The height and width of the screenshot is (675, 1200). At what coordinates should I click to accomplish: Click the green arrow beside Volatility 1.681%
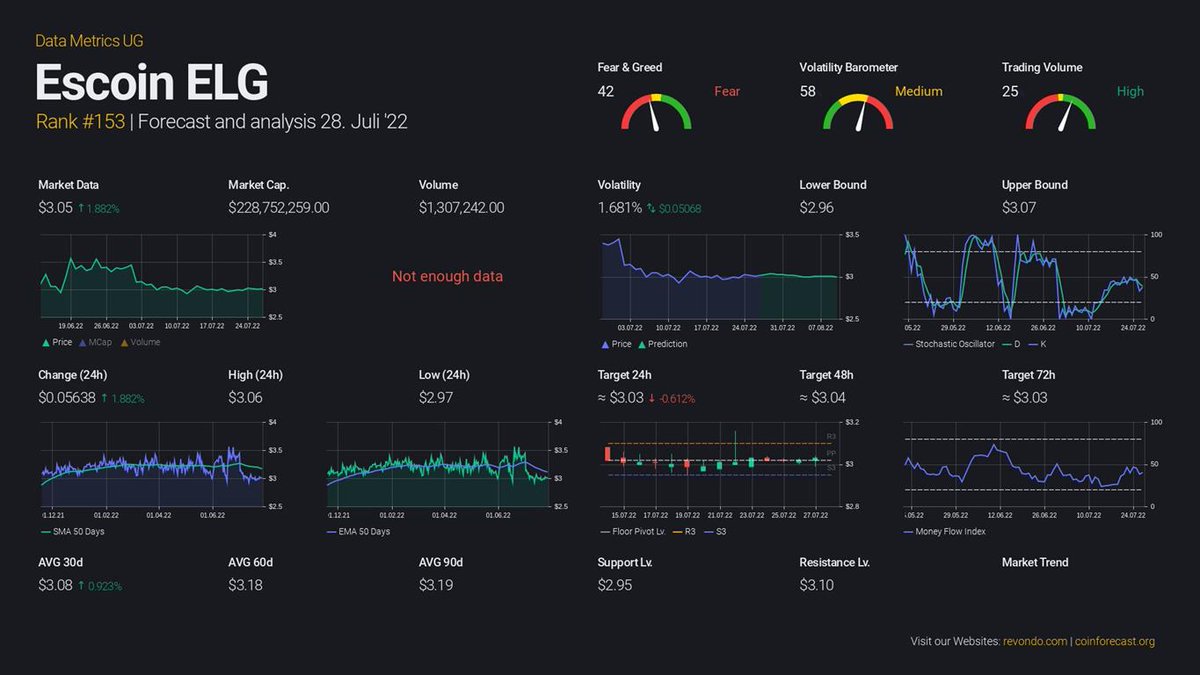[x=651, y=207]
